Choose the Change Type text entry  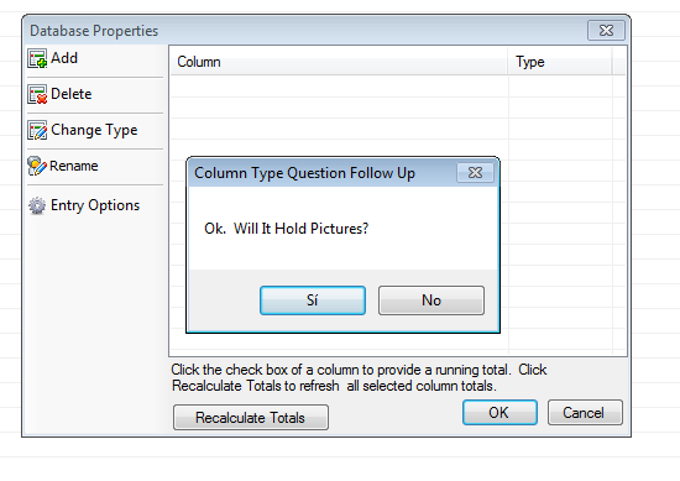coord(94,130)
